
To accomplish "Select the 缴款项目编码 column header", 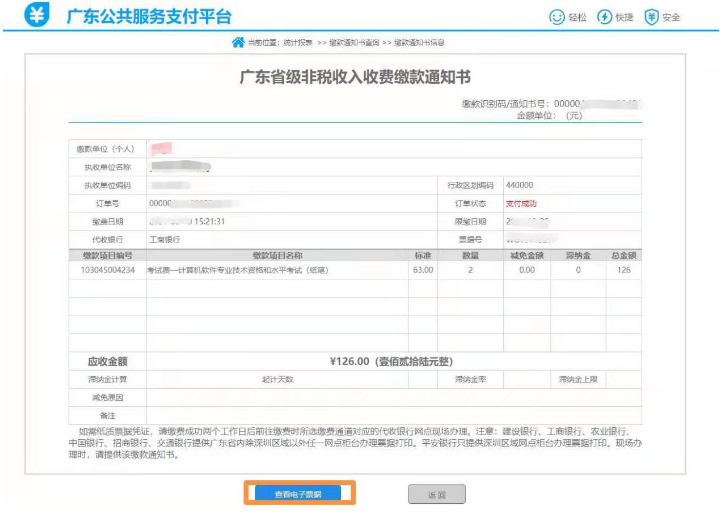I will coord(106,256).
